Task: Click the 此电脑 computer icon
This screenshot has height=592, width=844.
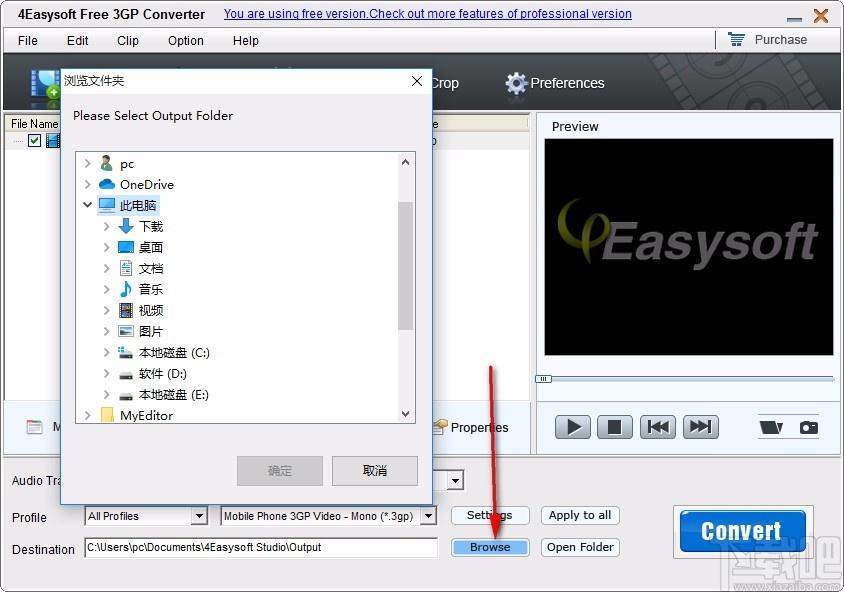Action: pyautogui.click(x=107, y=205)
